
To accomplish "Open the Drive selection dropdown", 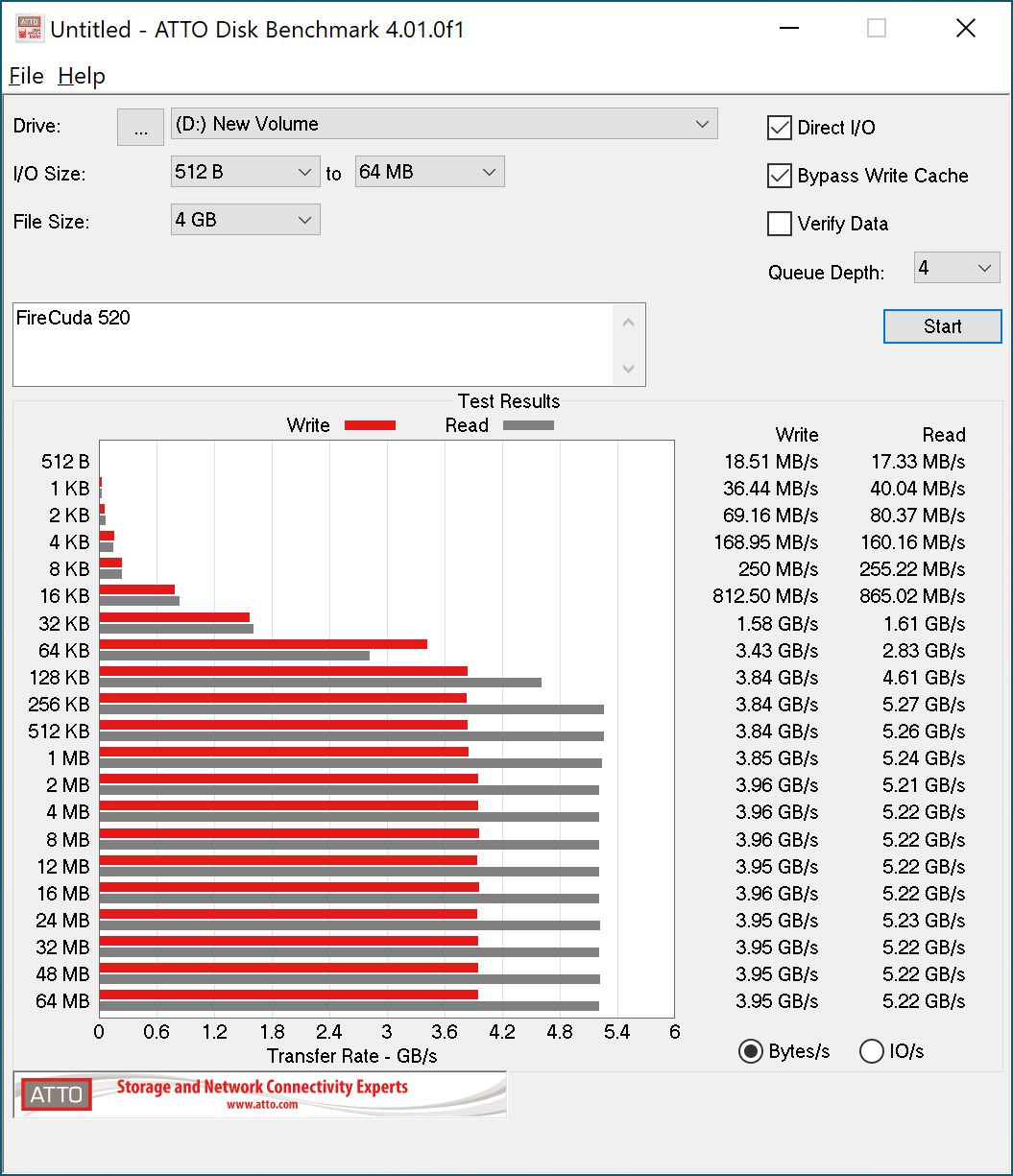I will 703,123.
